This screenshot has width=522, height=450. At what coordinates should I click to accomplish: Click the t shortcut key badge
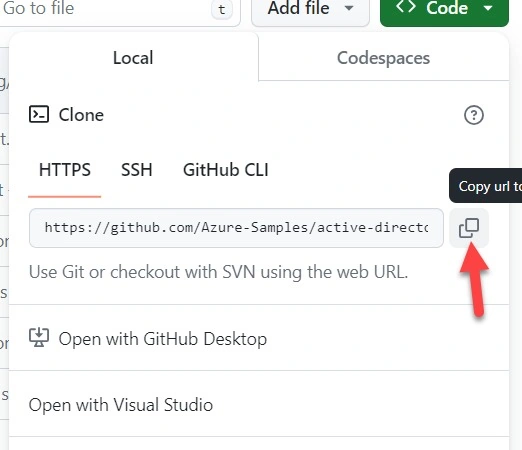pyautogui.click(x=222, y=10)
